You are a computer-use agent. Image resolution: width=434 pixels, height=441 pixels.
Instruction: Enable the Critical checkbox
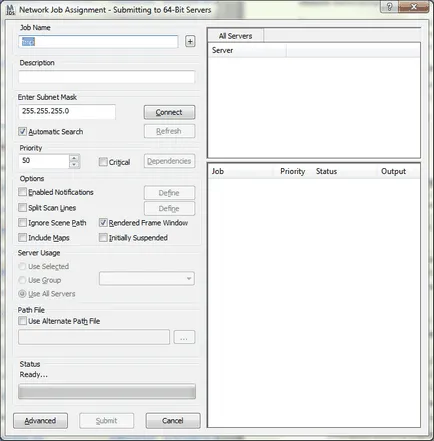[103, 162]
